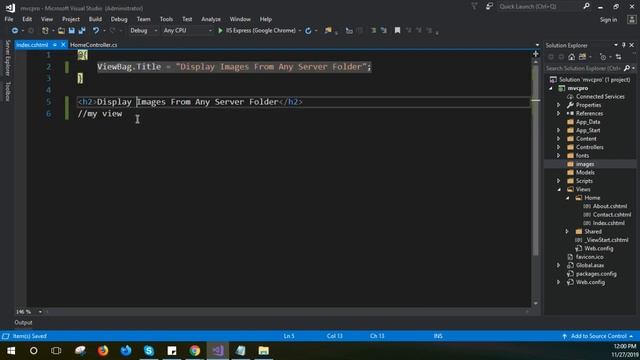Click the Home icon in Solution Explorer
This screenshot has height=360, width=640.
pos(571,57)
